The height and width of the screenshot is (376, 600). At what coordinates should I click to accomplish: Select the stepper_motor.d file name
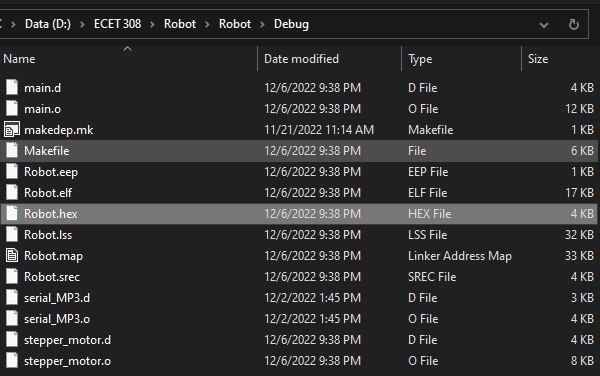tap(67, 340)
